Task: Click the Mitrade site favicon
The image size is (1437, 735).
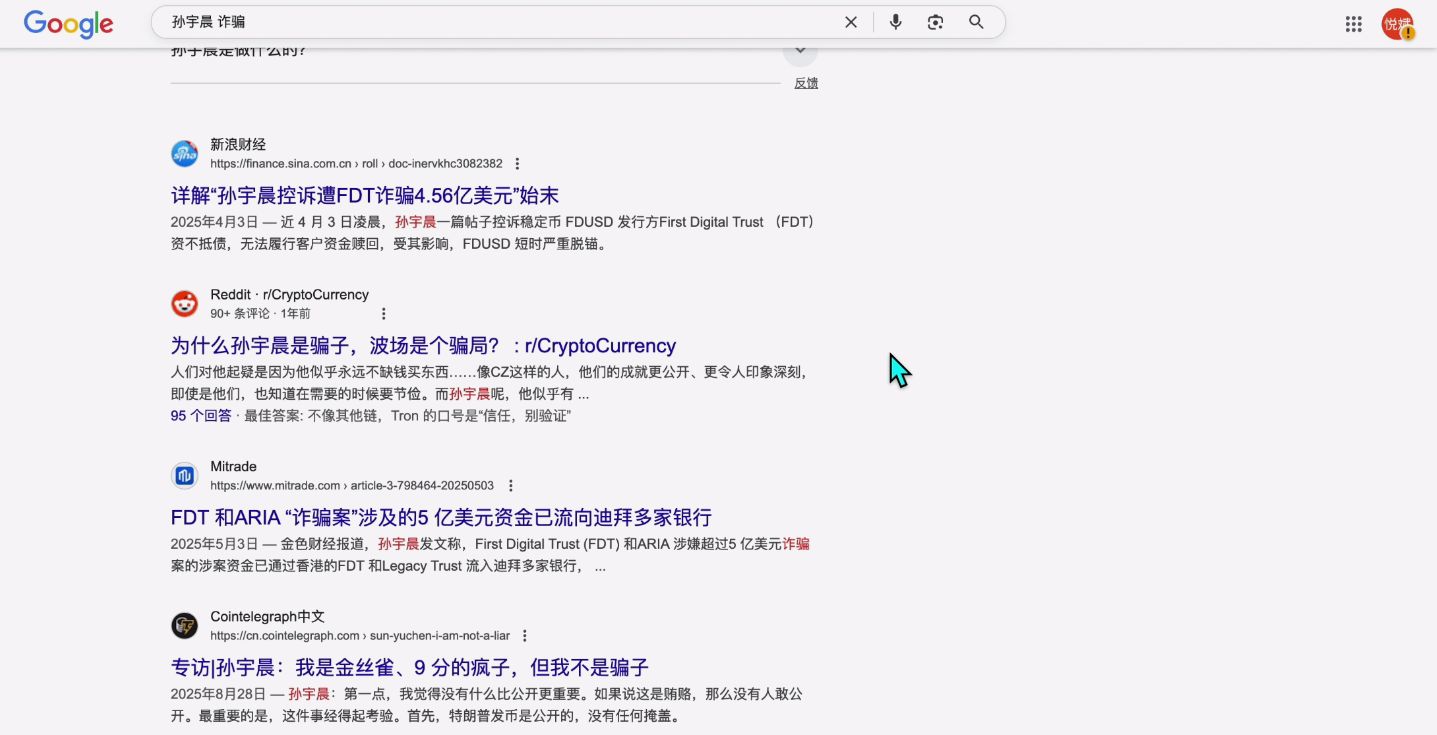Action: tap(184, 476)
